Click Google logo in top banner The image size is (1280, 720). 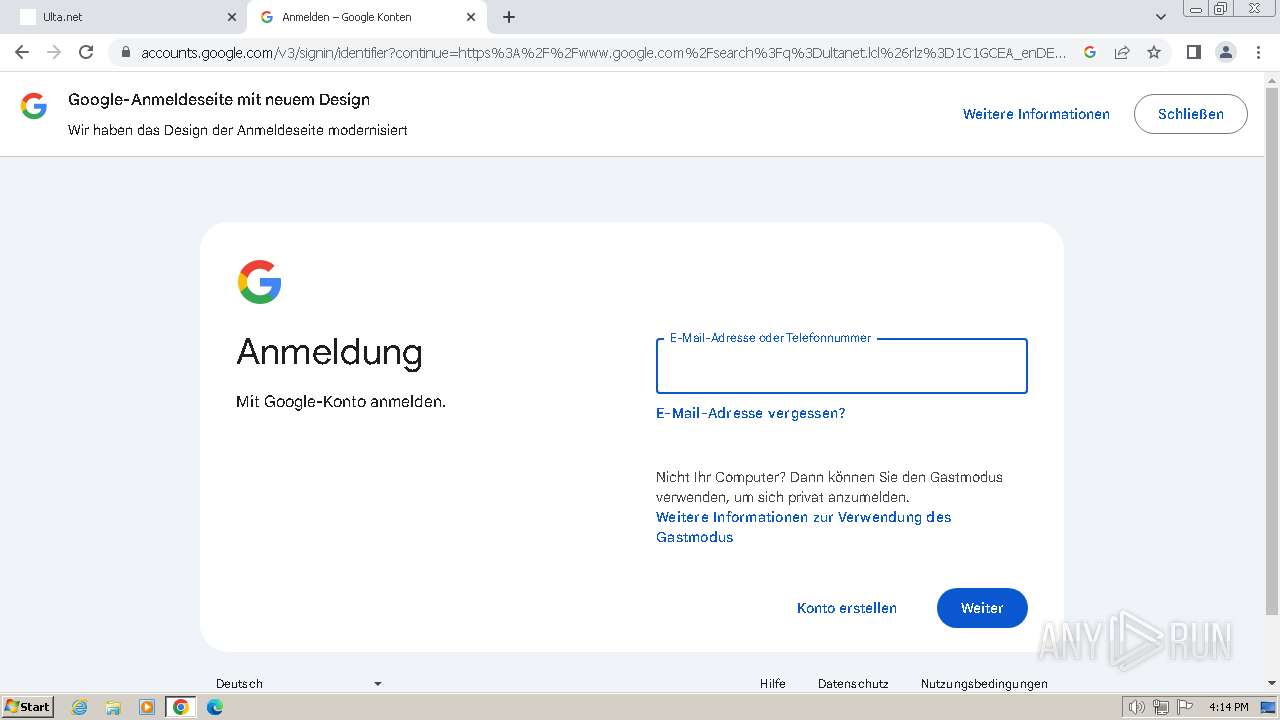(34, 106)
